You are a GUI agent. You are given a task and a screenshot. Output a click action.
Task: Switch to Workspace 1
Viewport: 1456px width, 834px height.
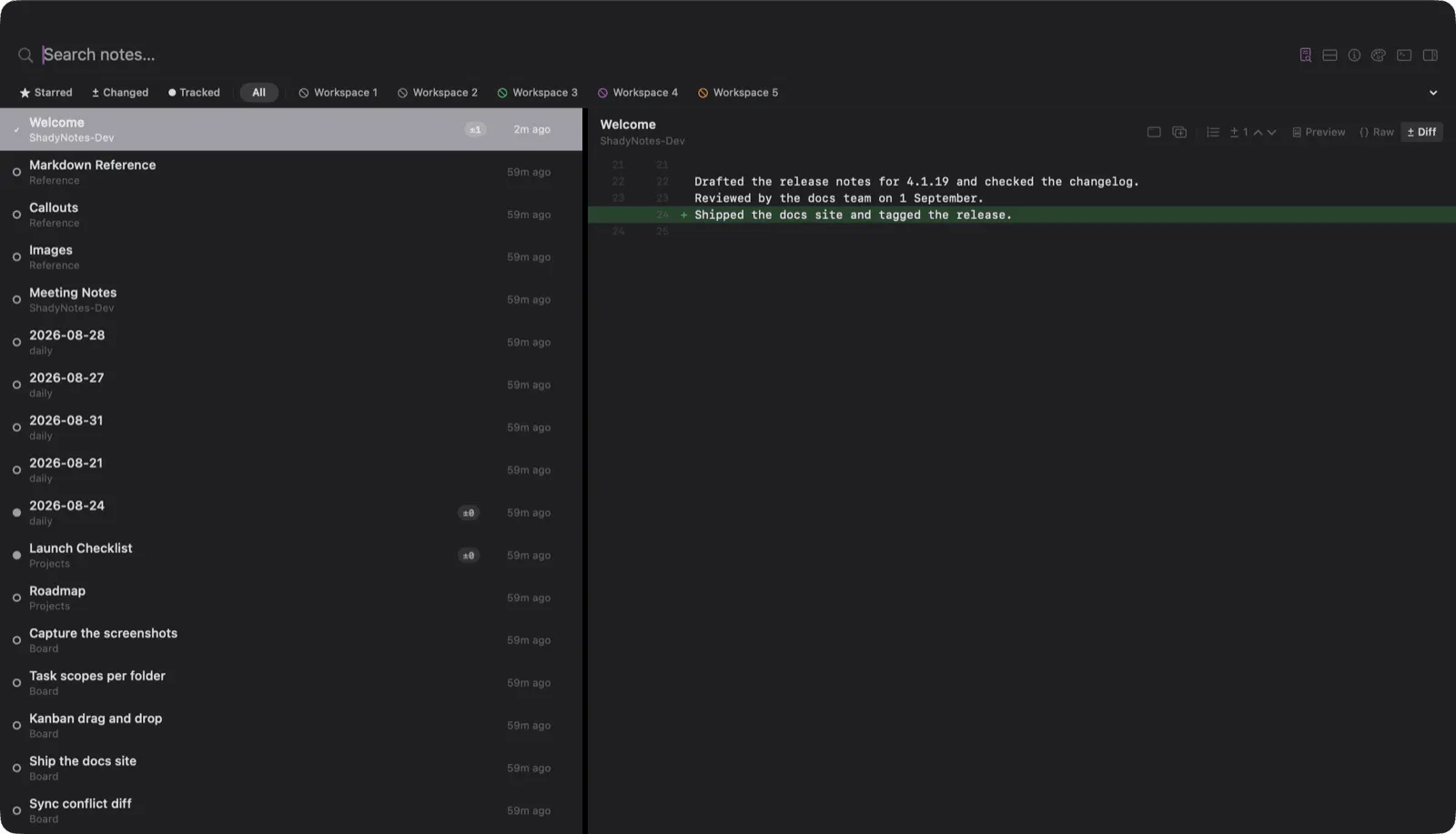[x=338, y=93]
